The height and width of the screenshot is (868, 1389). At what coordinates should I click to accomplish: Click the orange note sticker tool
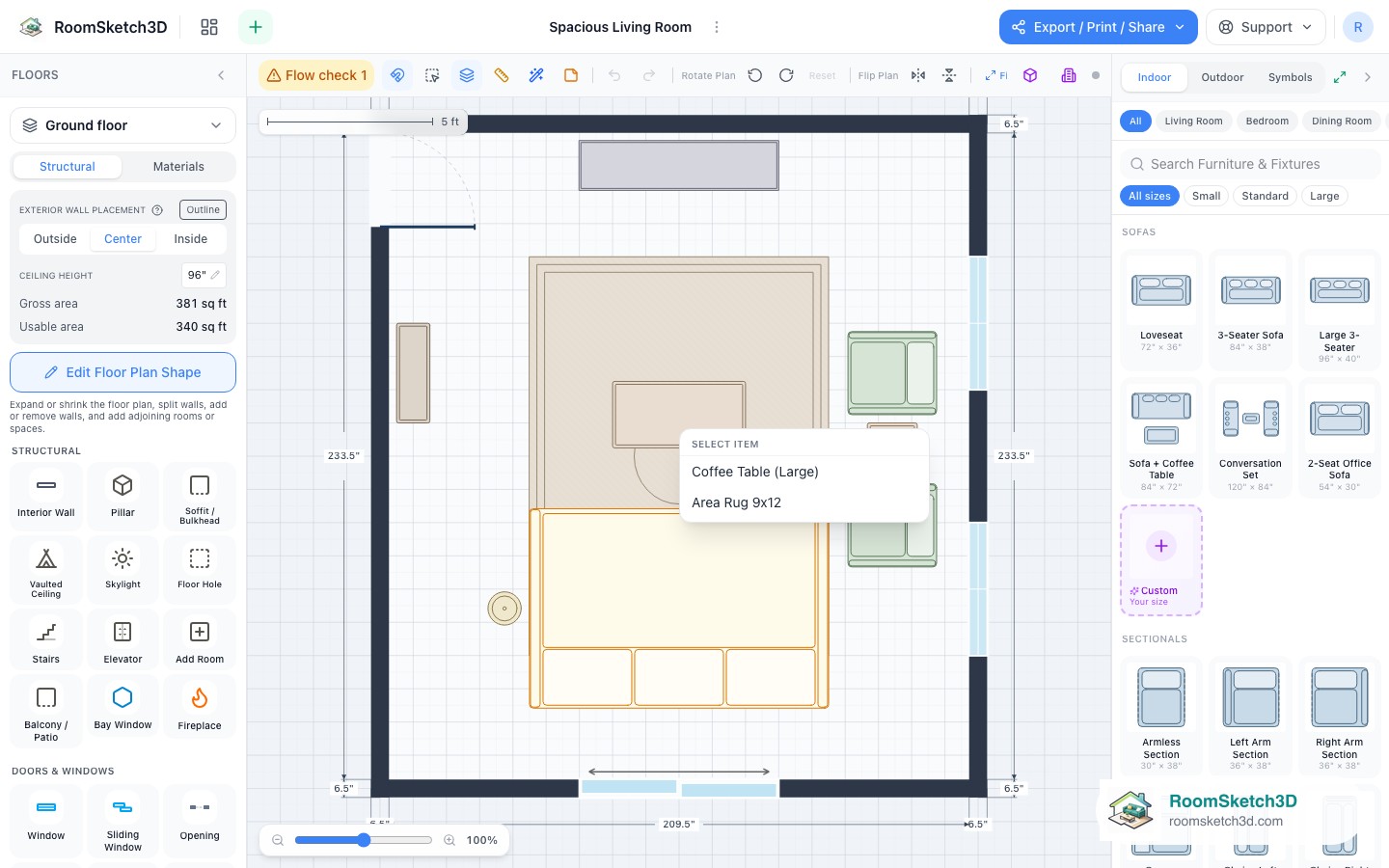point(571,75)
